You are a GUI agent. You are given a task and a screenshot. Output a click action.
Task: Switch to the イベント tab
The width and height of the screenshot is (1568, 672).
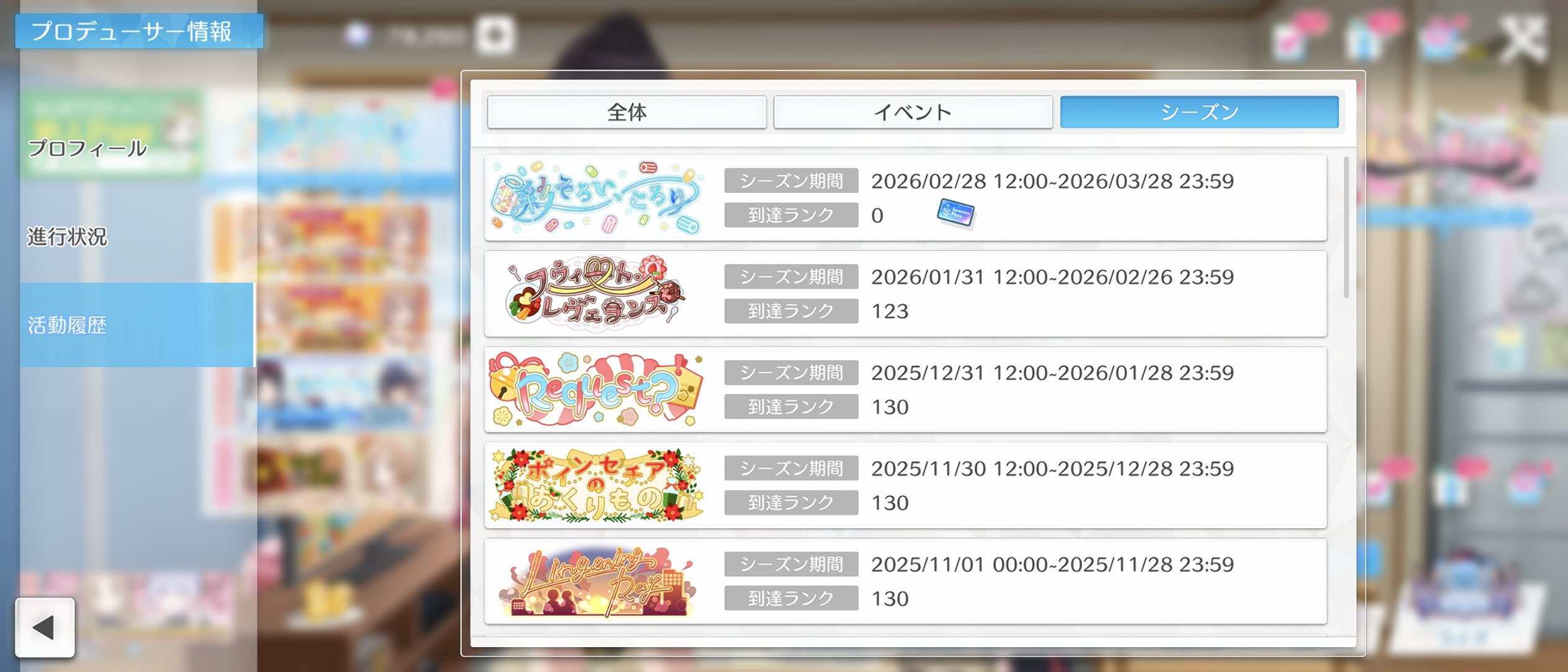(x=913, y=112)
